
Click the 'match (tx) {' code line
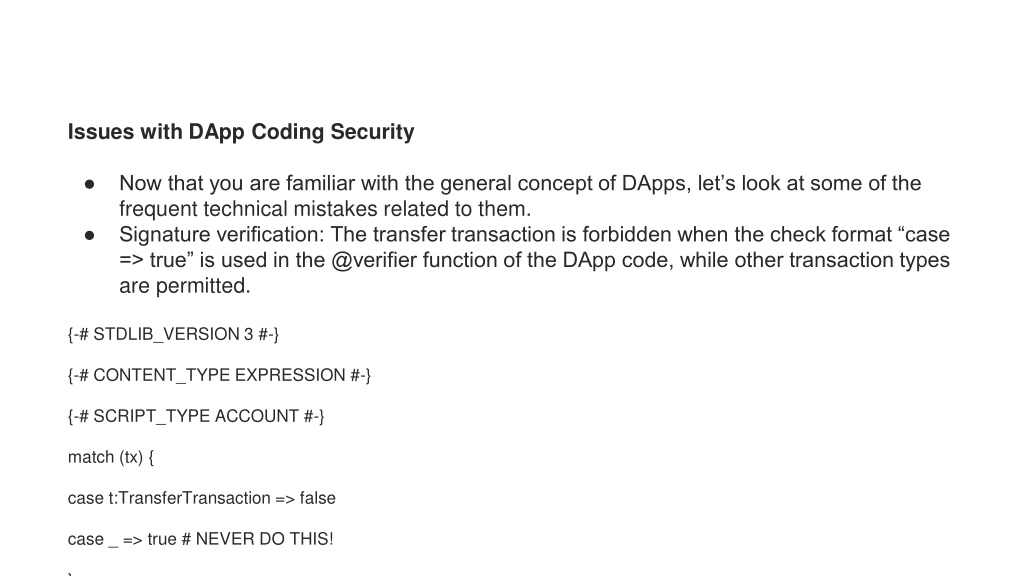click(111, 457)
